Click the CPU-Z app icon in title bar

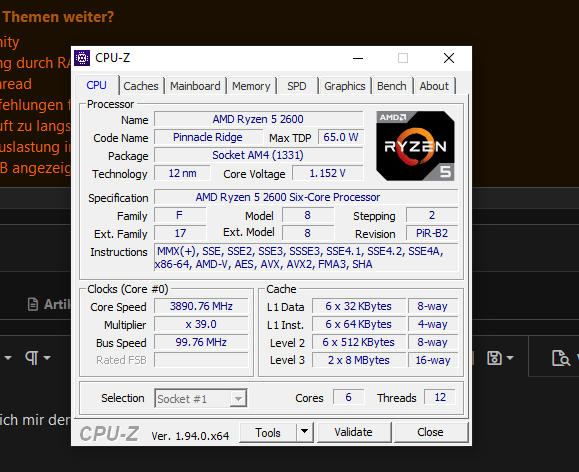coord(82,58)
